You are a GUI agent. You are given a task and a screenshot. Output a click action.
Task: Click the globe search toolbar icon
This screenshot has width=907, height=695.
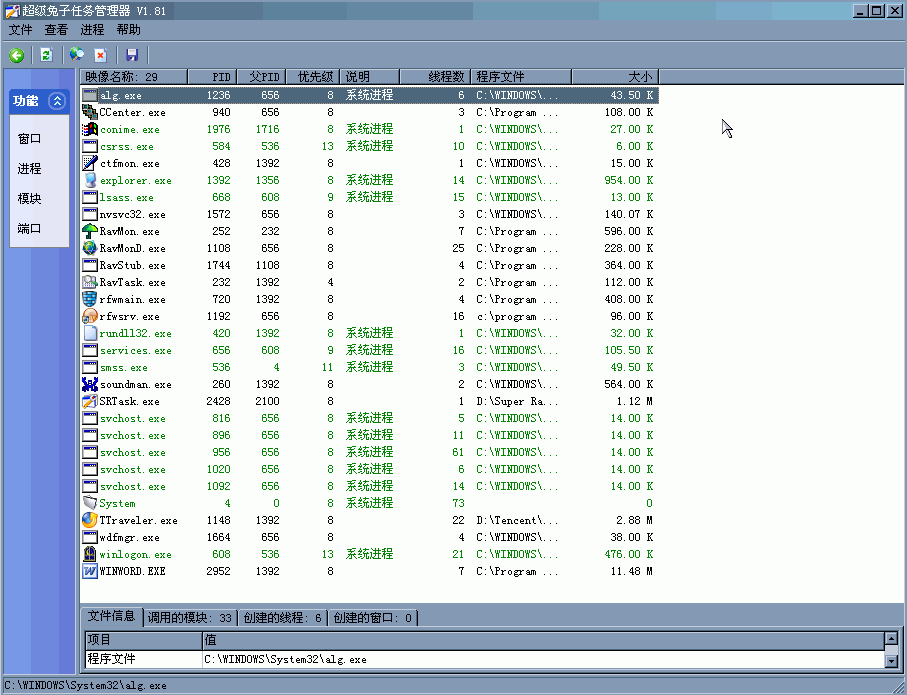pos(77,55)
